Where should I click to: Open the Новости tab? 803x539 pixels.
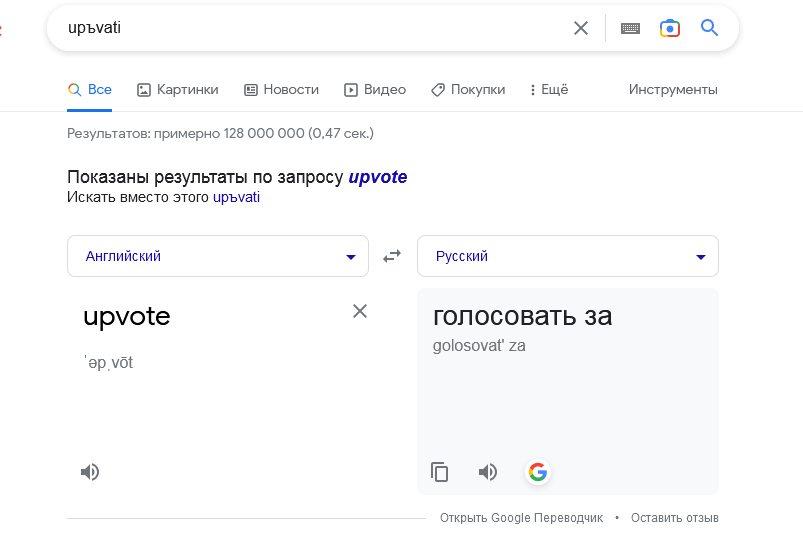pos(281,90)
